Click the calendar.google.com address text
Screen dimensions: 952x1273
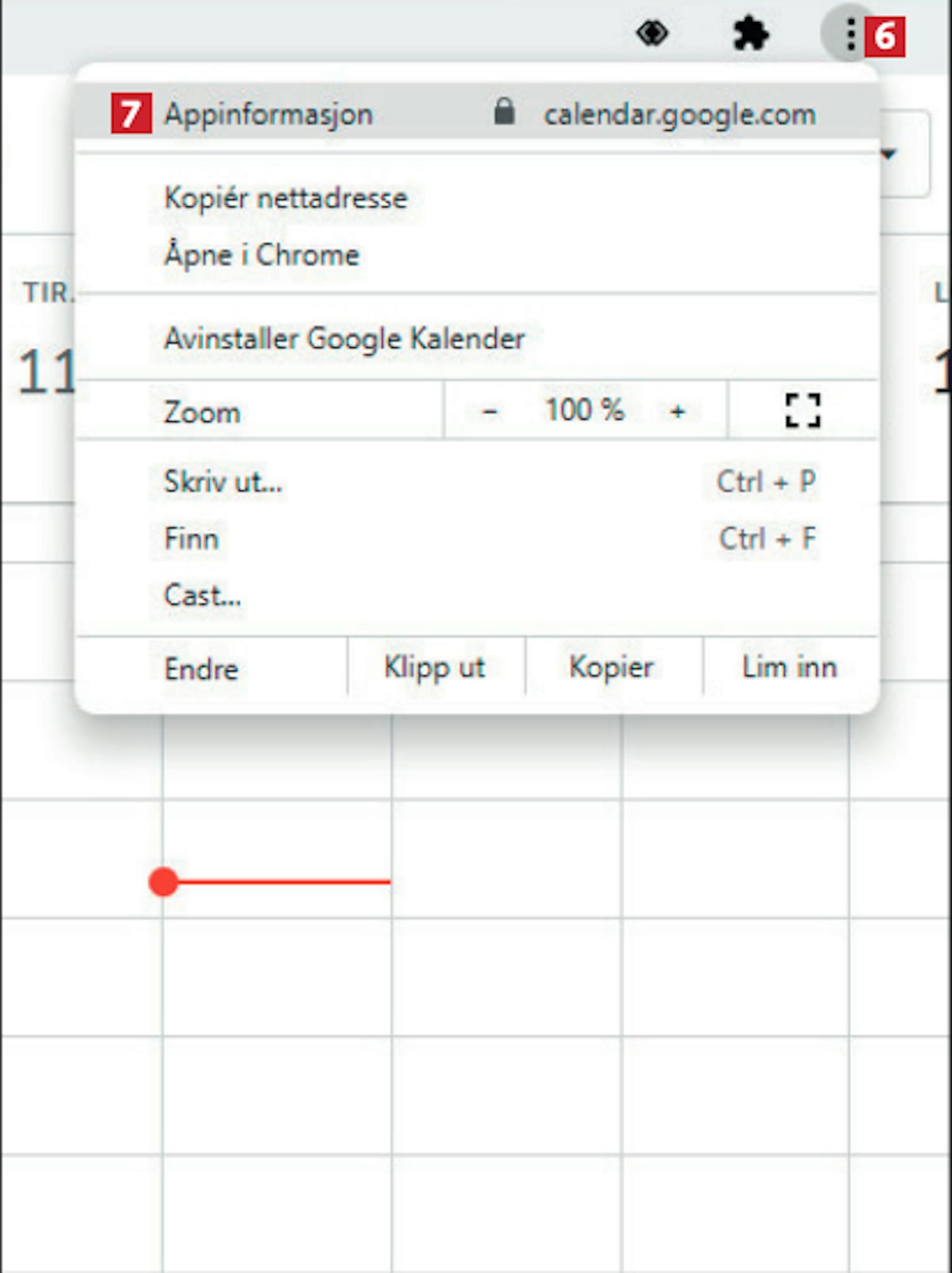coord(680,115)
